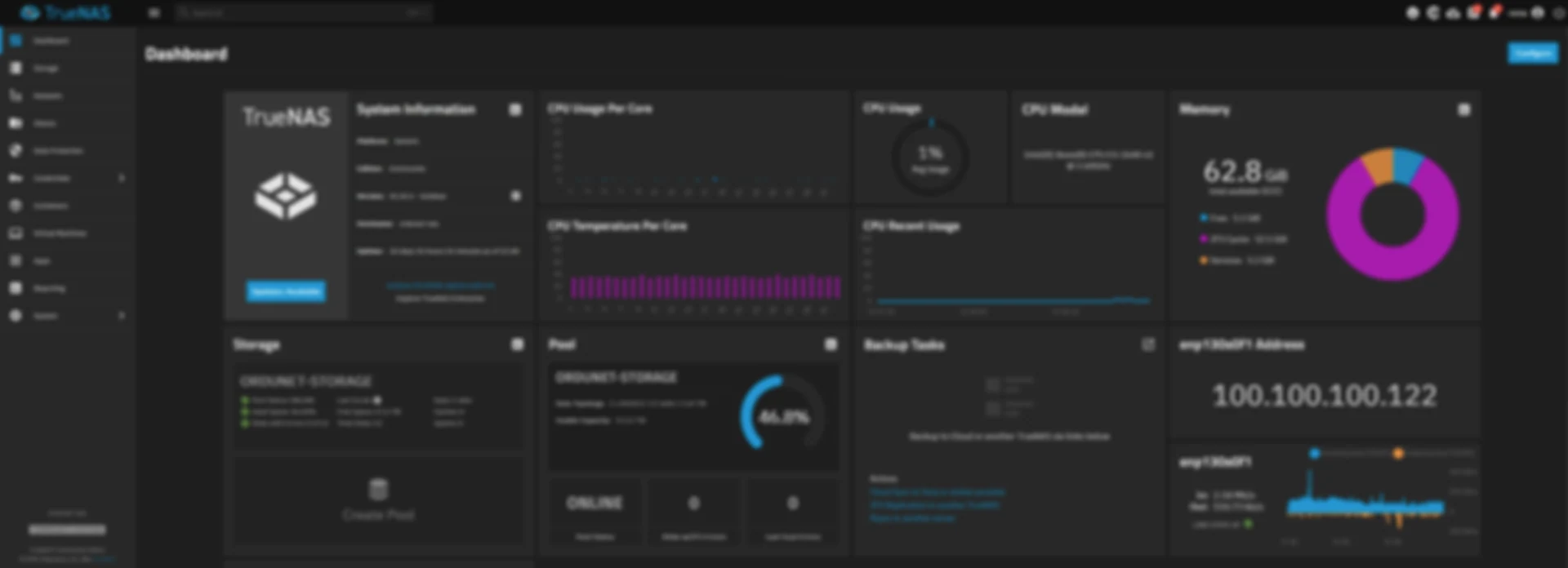Click the 1% CPU usage gauge

(930, 156)
